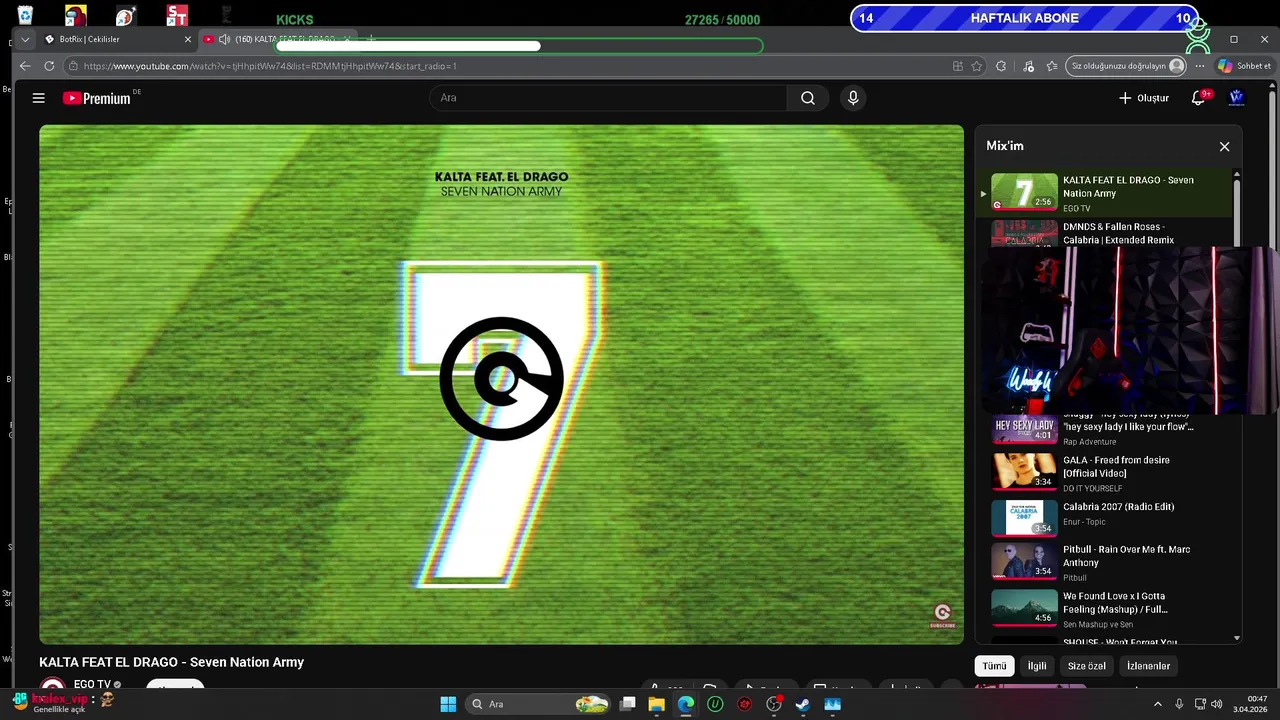Image resolution: width=1280 pixels, height=720 pixels.
Task: Switch to BotRix | Cekilisler tab
Action: pos(118,39)
